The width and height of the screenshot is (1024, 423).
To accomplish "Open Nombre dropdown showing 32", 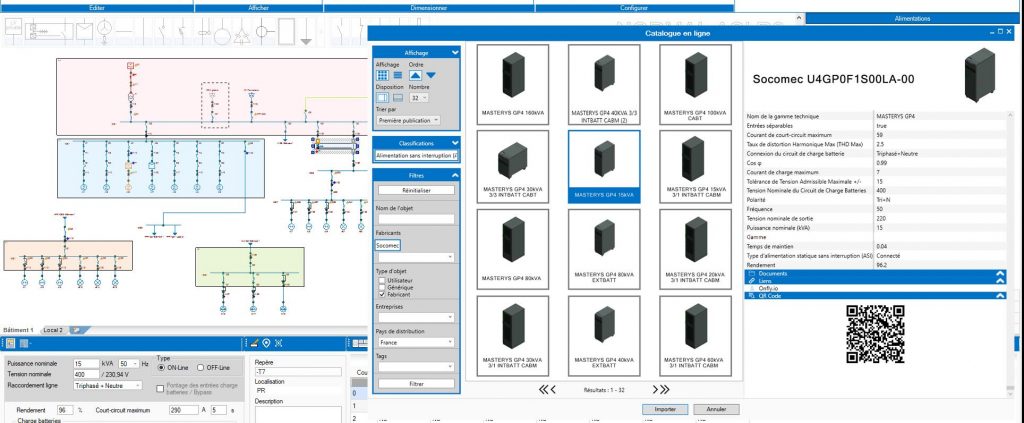I will pos(419,97).
